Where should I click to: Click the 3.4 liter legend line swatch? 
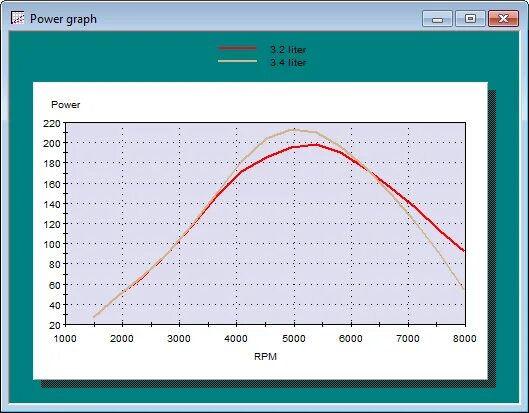click(237, 61)
